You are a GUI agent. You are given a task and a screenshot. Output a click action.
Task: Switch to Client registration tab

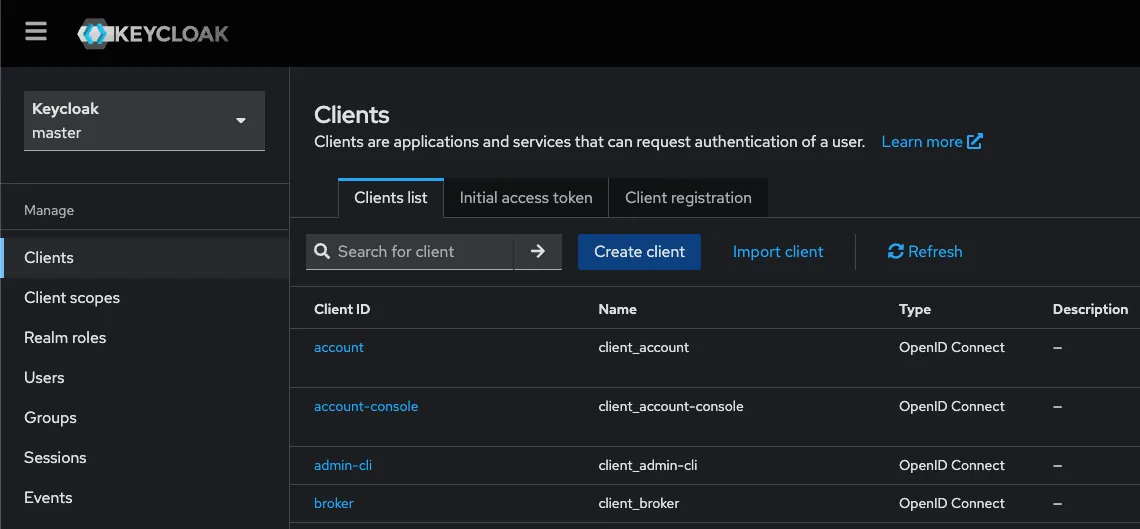coord(688,198)
